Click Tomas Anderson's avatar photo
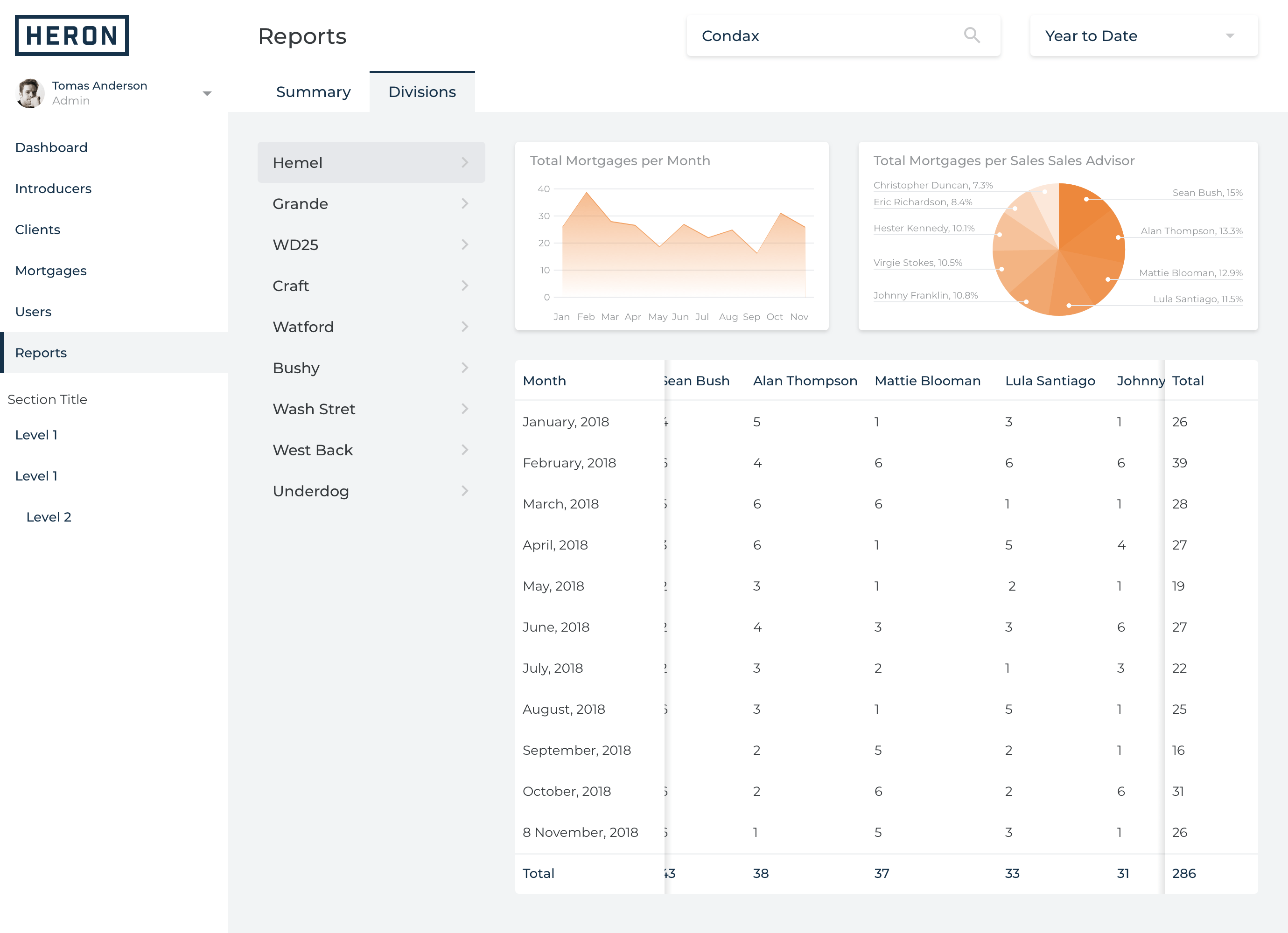Viewport: 1288px width, 933px height. (x=30, y=93)
